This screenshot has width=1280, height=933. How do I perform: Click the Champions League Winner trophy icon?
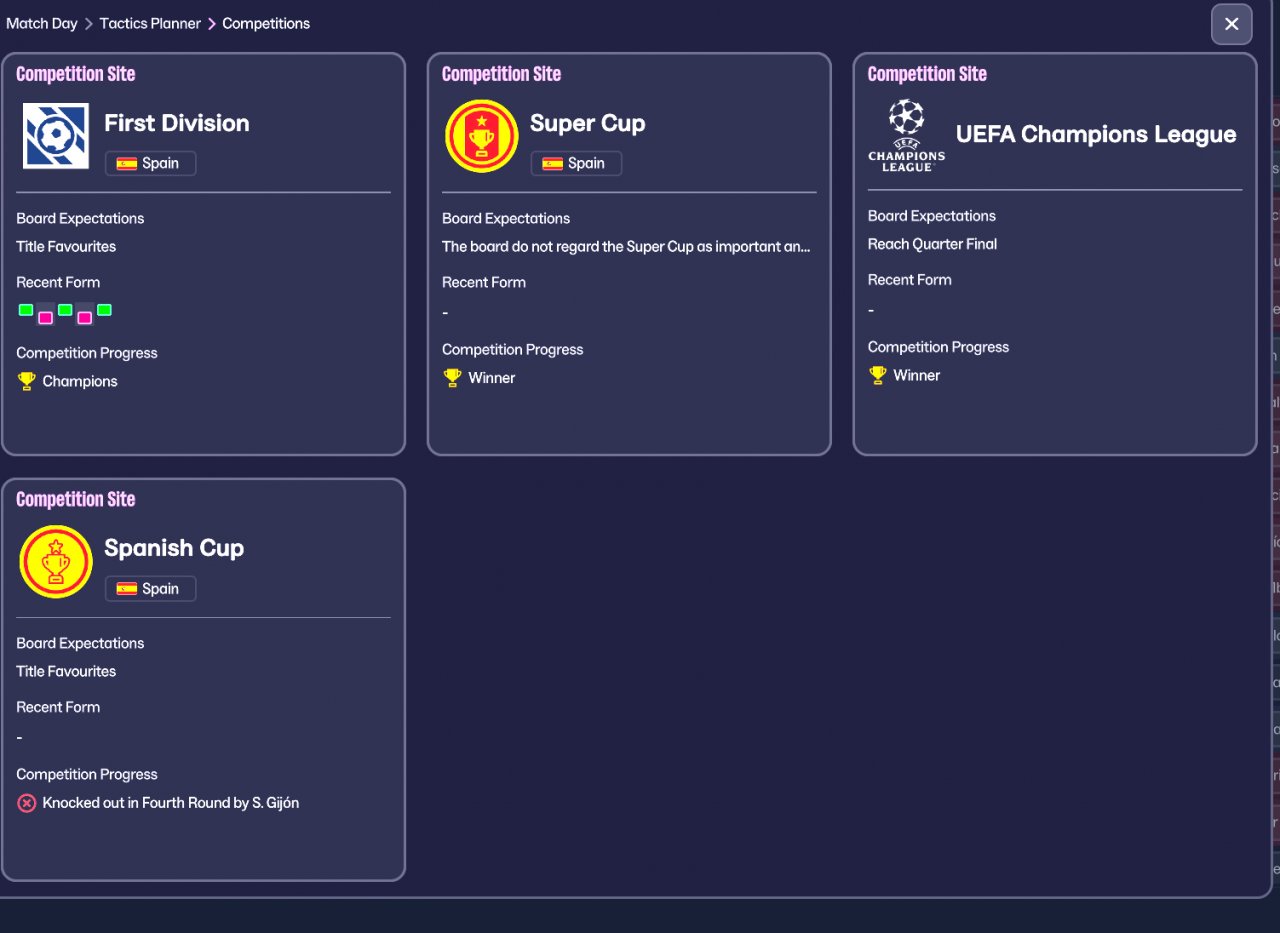coord(877,375)
